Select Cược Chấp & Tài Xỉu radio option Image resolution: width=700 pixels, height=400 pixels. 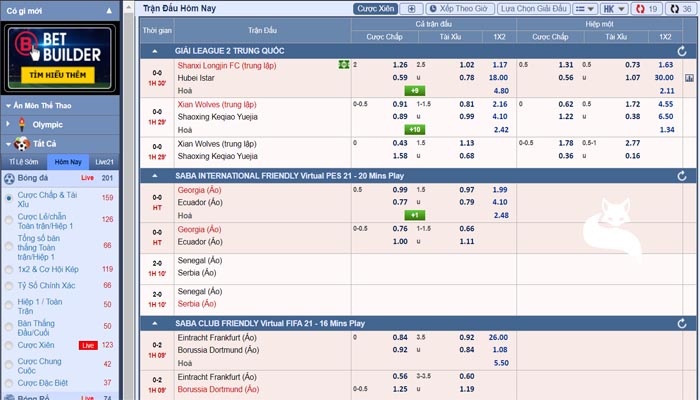8,198
